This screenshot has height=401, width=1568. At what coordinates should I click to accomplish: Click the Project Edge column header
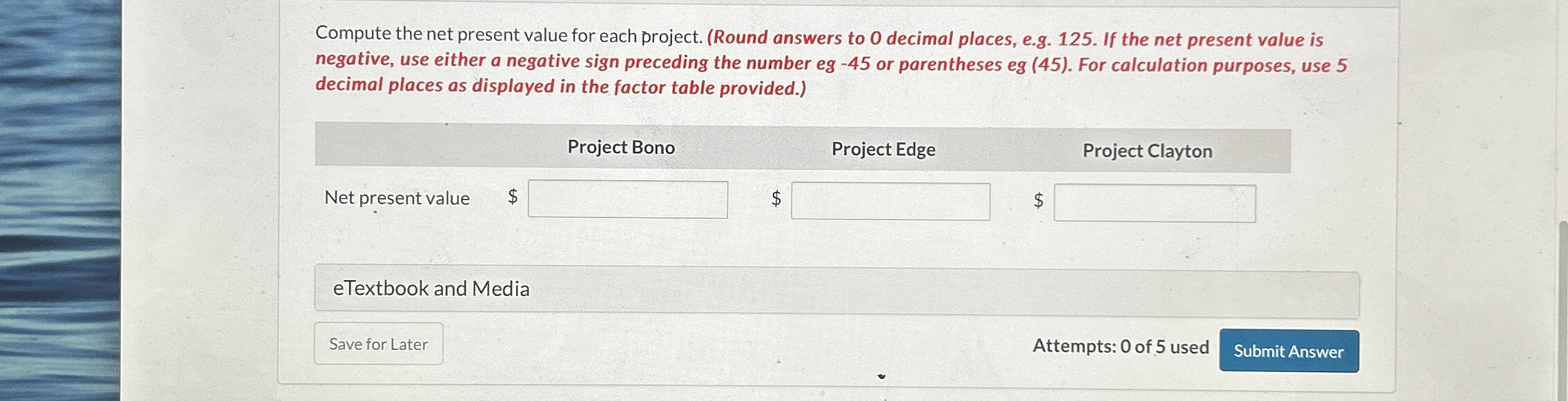tap(883, 150)
